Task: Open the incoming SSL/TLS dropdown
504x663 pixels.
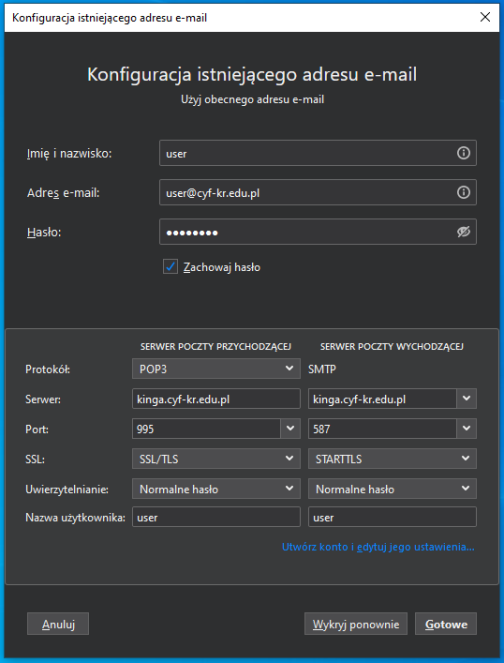Action: tap(216, 459)
